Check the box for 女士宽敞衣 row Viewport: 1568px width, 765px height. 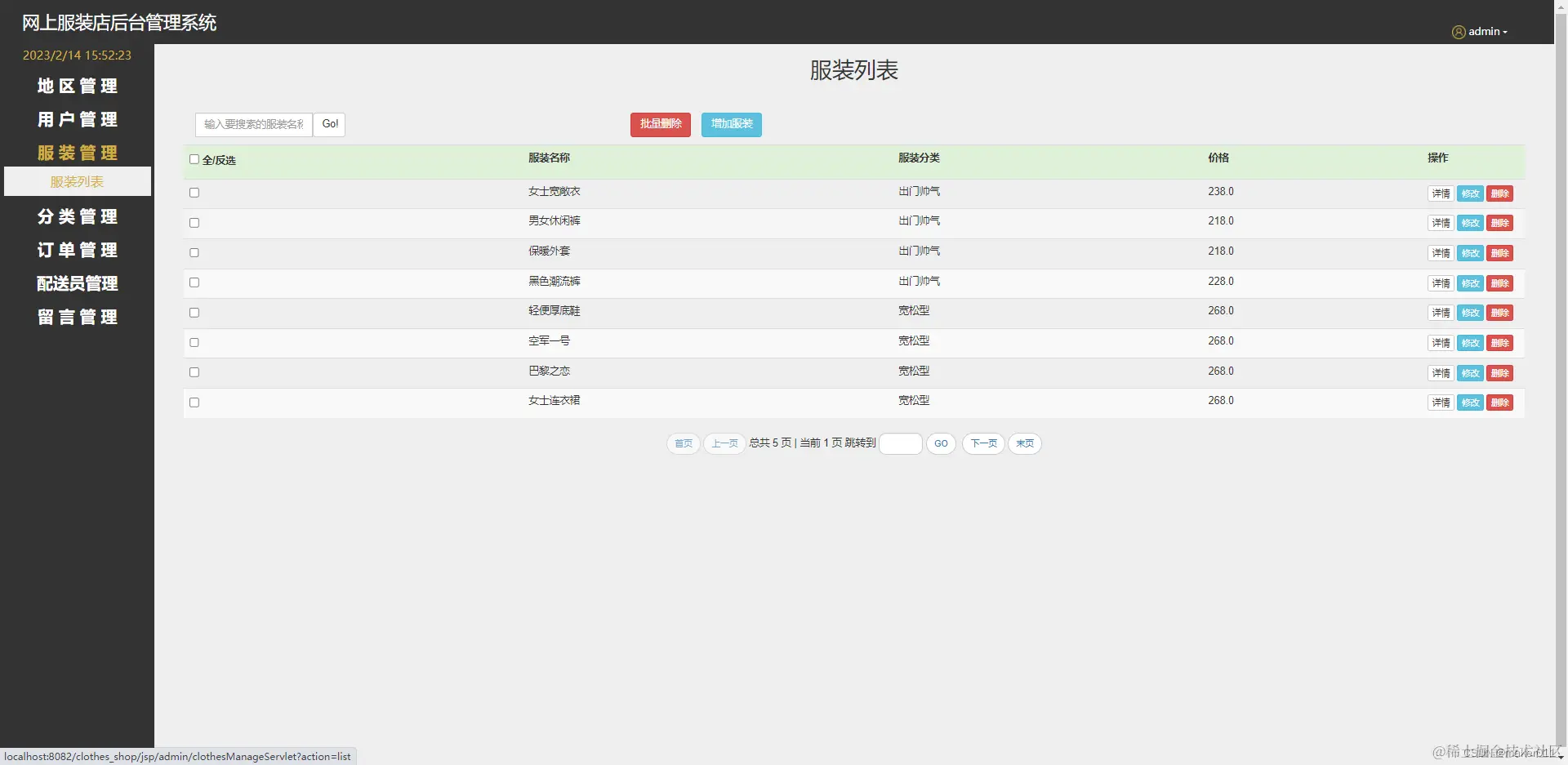pos(194,193)
